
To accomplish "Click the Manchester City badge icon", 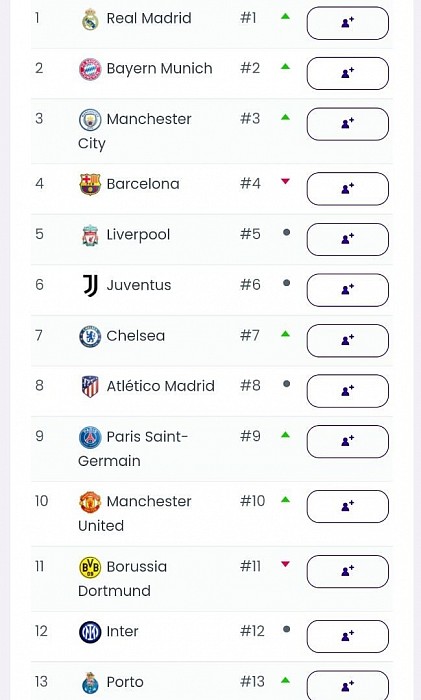I will (90, 120).
